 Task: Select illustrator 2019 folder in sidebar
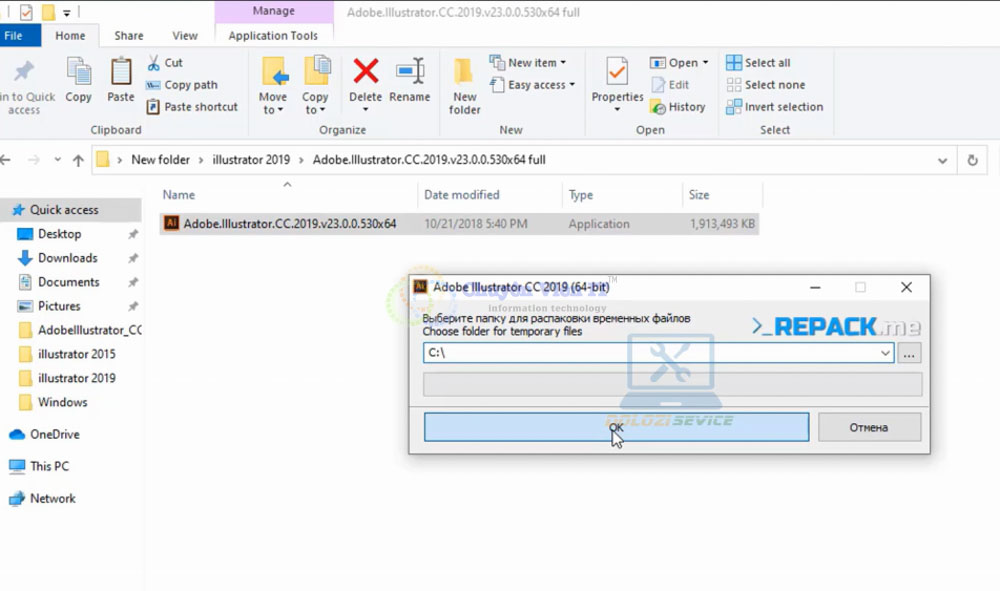76,378
